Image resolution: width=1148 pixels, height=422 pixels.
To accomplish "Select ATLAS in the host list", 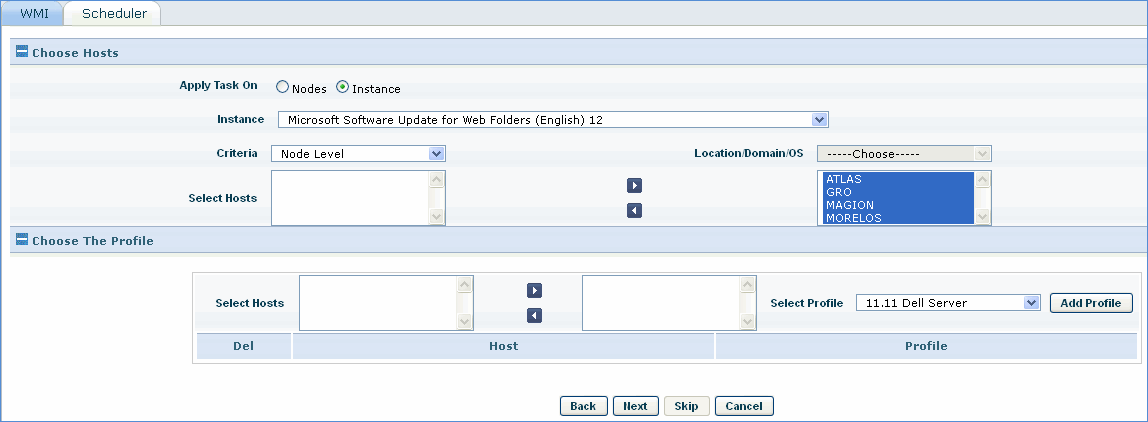I will tap(844, 180).
